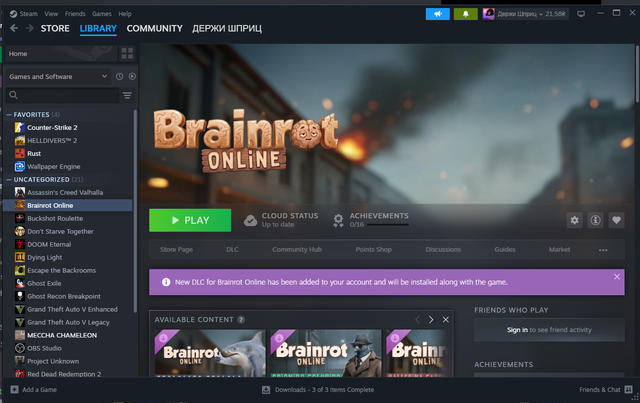640x403 pixels.
Task: Show recent activity clock icon
Action: pyautogui.click(x=119, y=76)
